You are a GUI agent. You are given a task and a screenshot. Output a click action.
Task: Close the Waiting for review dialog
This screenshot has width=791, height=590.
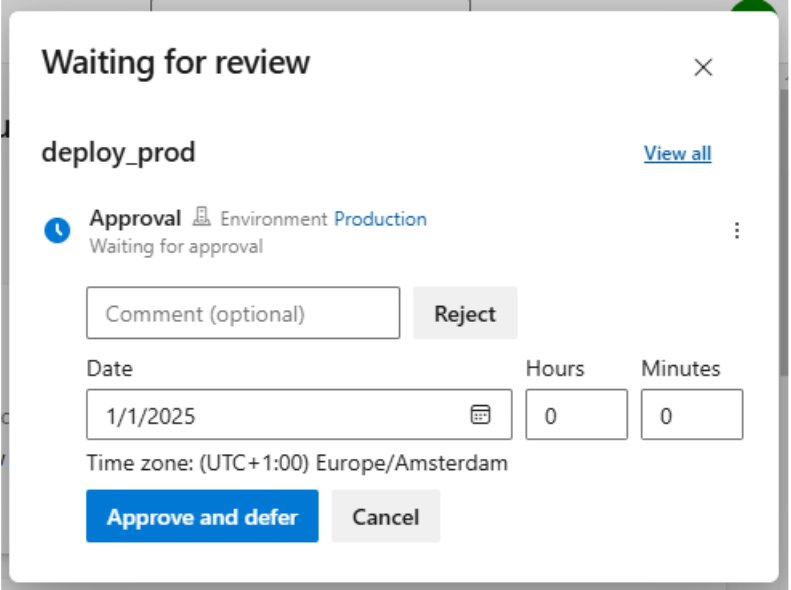coord(703,67)
